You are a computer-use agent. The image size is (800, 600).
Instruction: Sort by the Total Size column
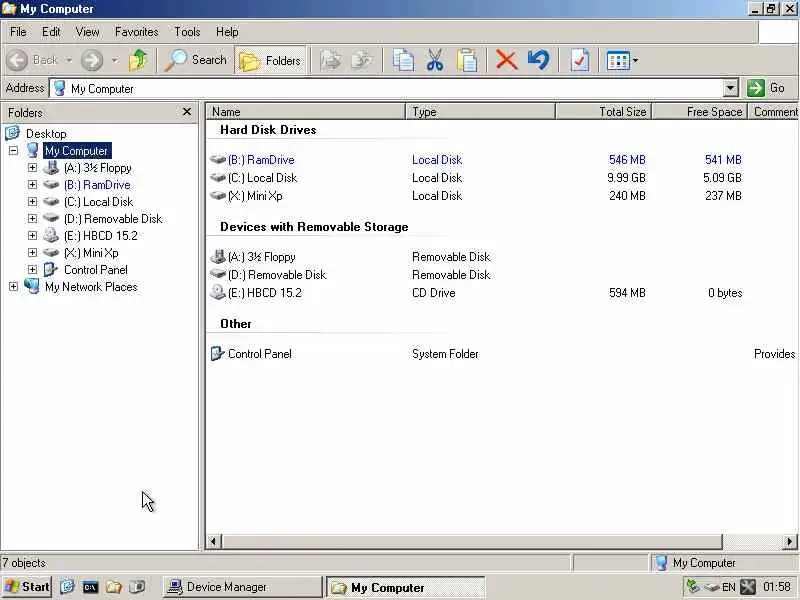(x=604, y=112)
